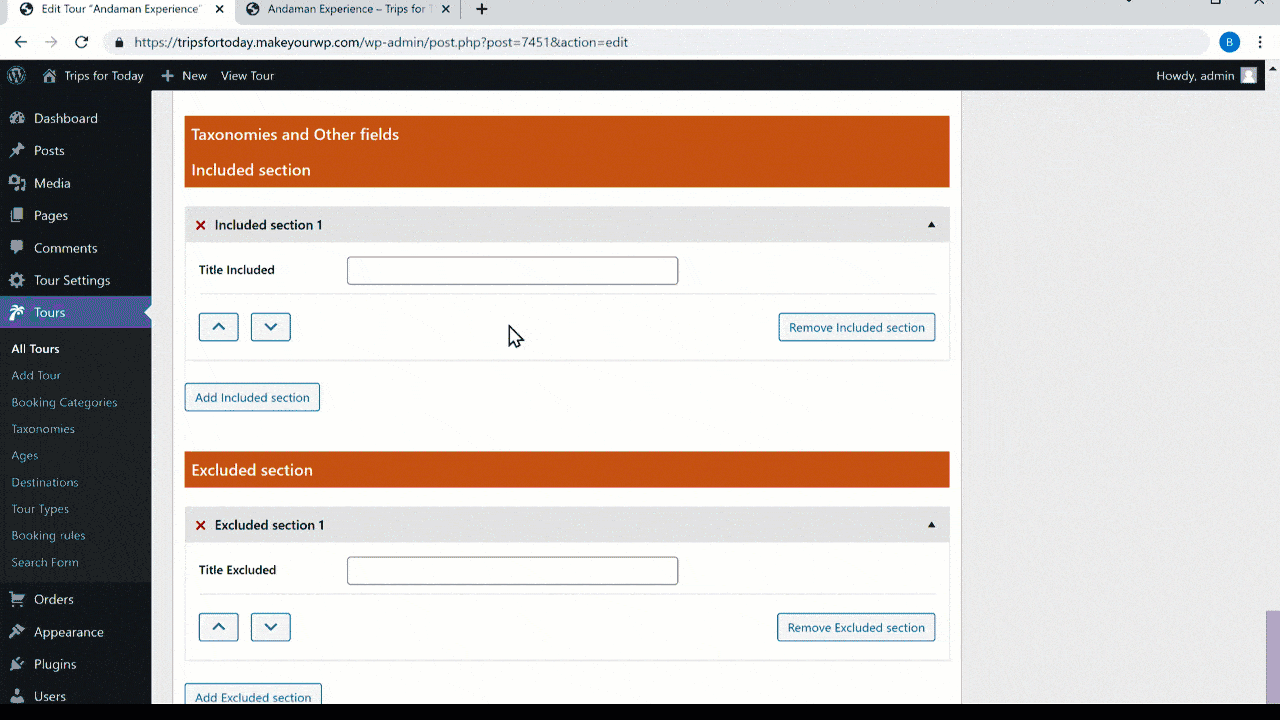Viewport: 1280px width, 720px height.
Task: Collapse Excluded section 1 panel
Action: (x=931, y=524)
